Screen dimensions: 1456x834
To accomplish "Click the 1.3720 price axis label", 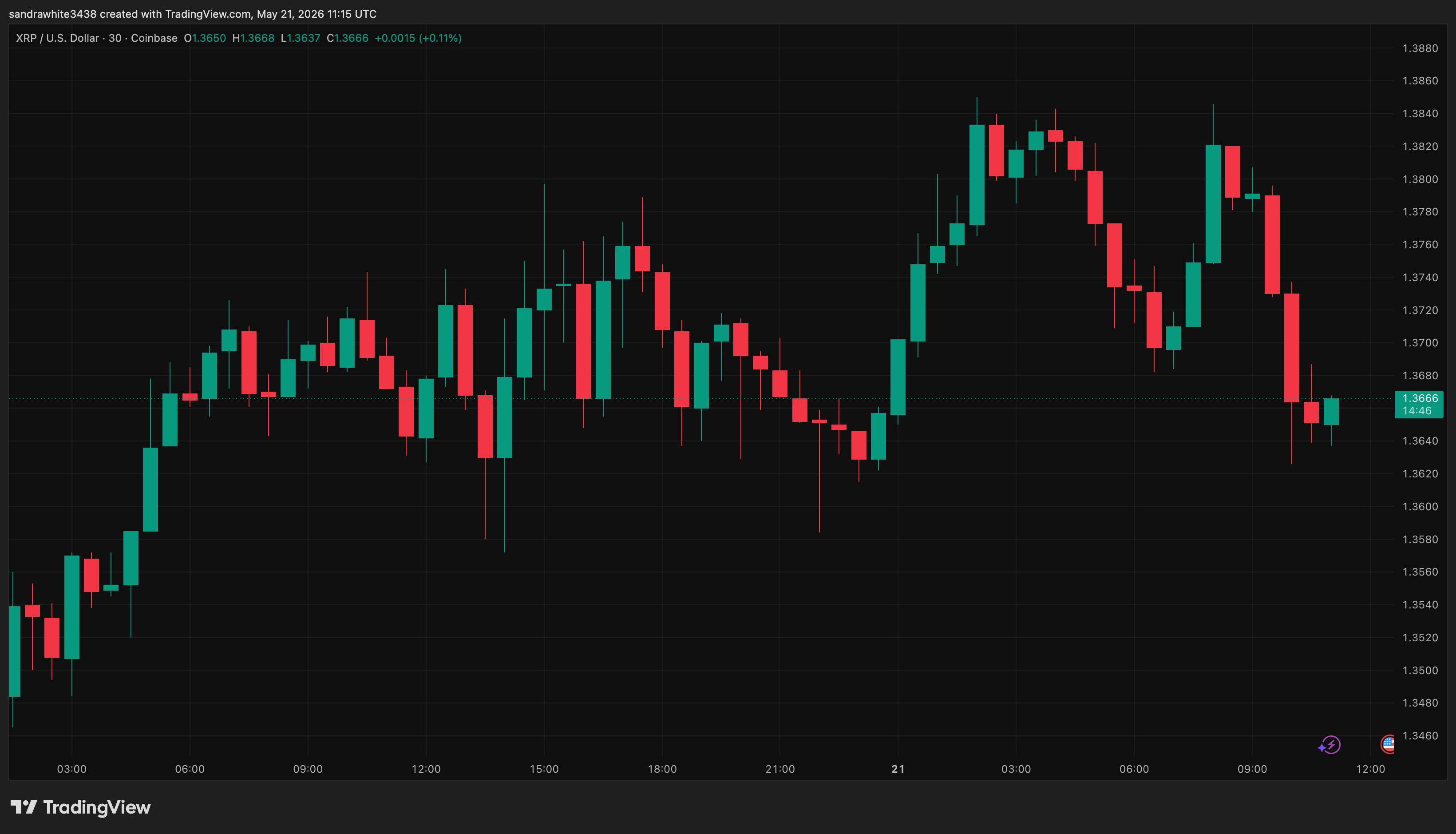I will (x=1420, y=310).
